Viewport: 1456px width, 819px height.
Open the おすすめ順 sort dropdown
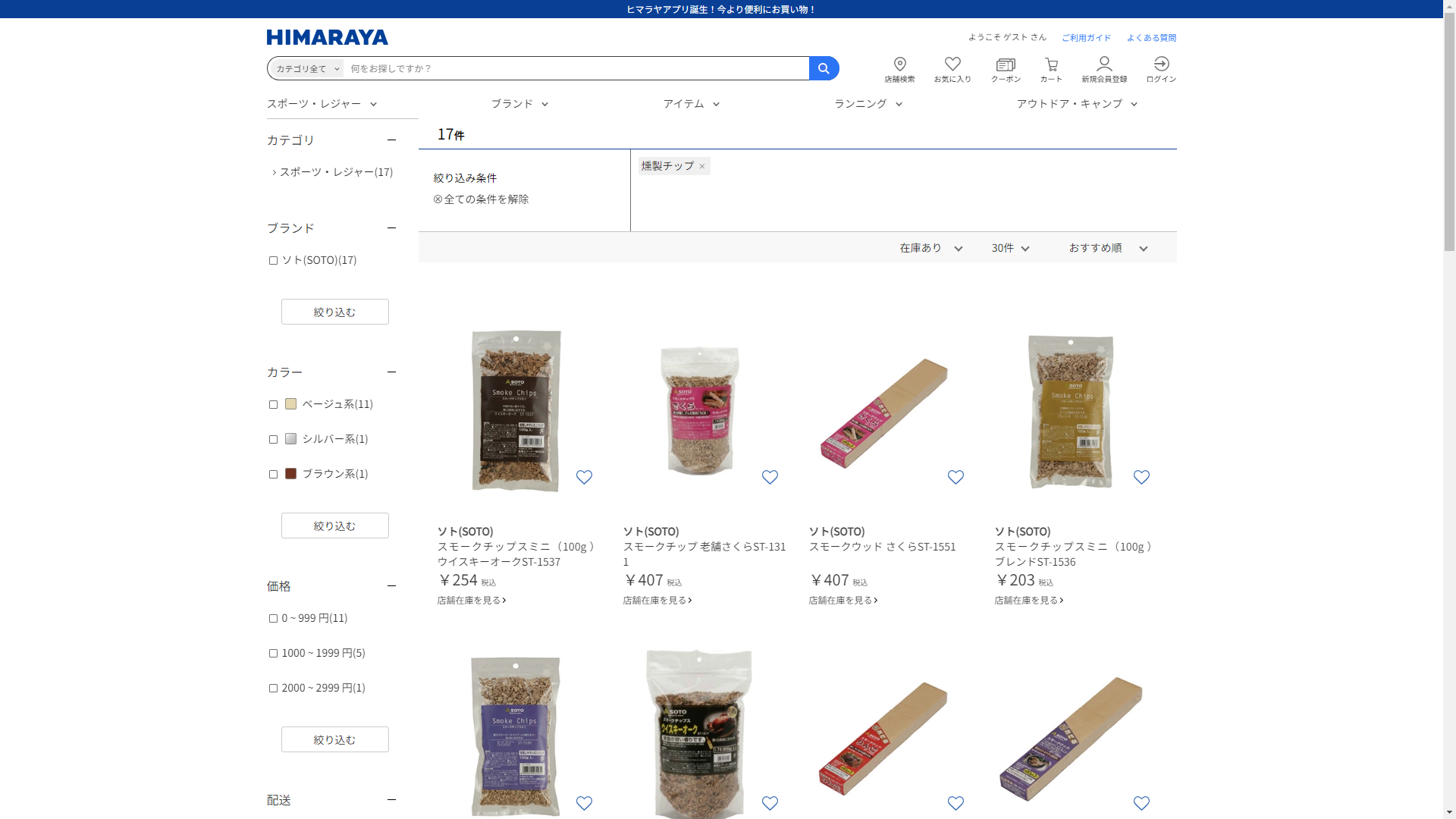click(1108, 248)
